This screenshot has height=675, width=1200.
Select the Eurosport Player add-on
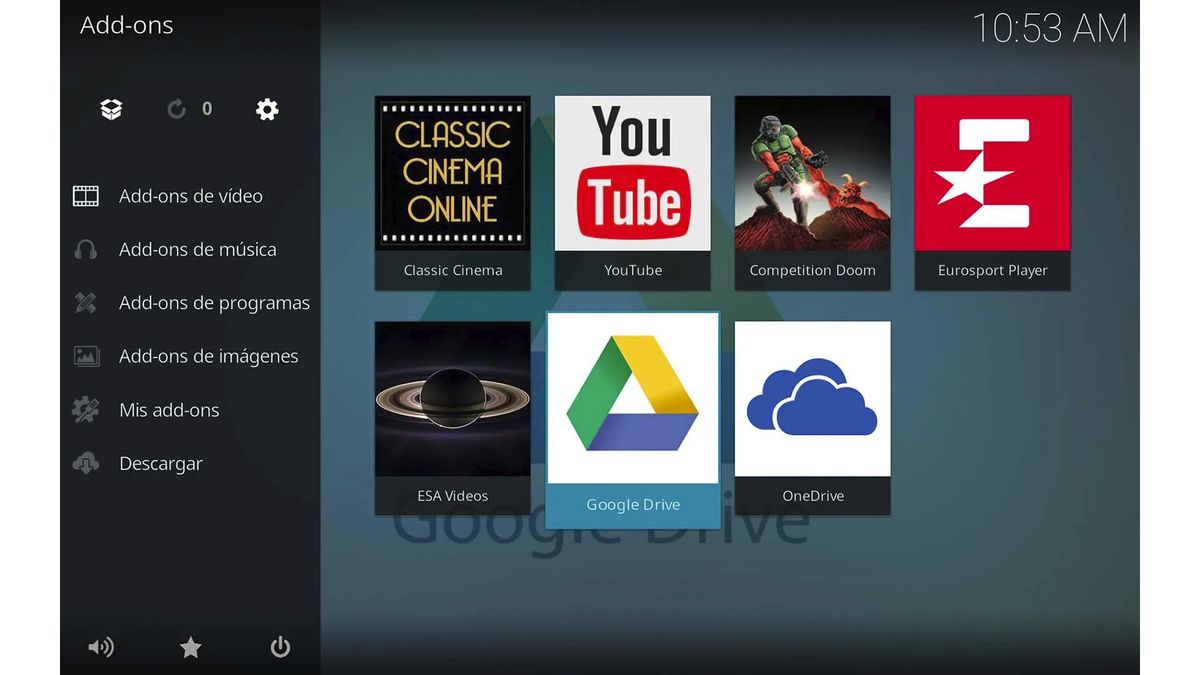tap(991, 190)
